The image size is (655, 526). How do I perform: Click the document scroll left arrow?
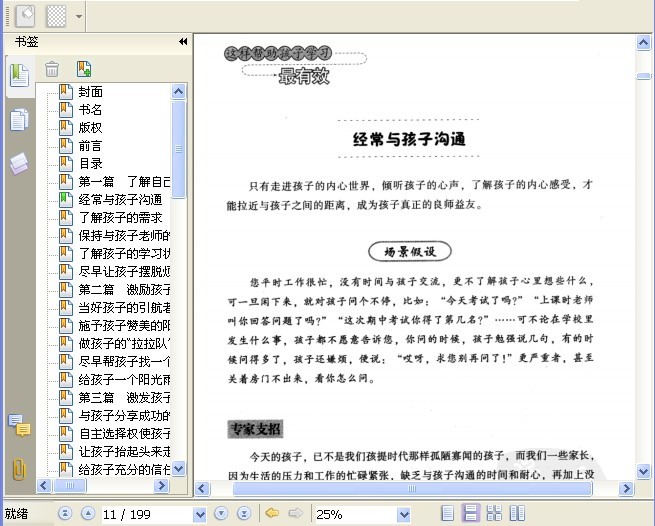[x=202, y=488]
